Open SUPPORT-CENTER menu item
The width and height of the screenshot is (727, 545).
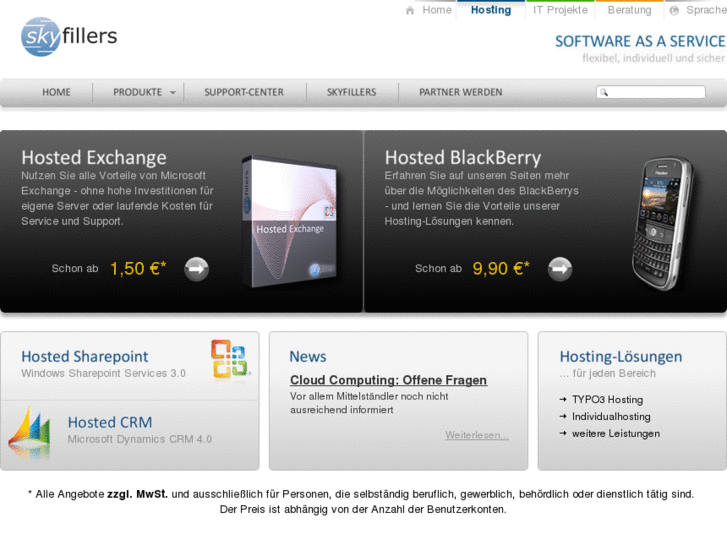[x=244, y=92]
